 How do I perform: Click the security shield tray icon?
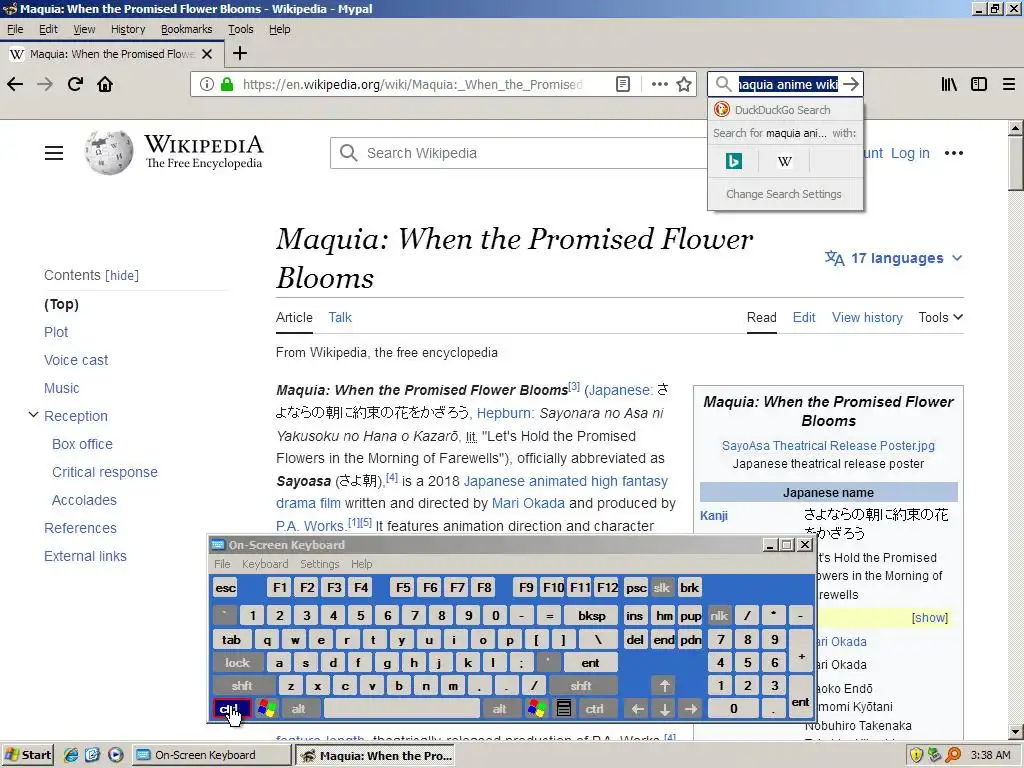click(x=916, y=755)
